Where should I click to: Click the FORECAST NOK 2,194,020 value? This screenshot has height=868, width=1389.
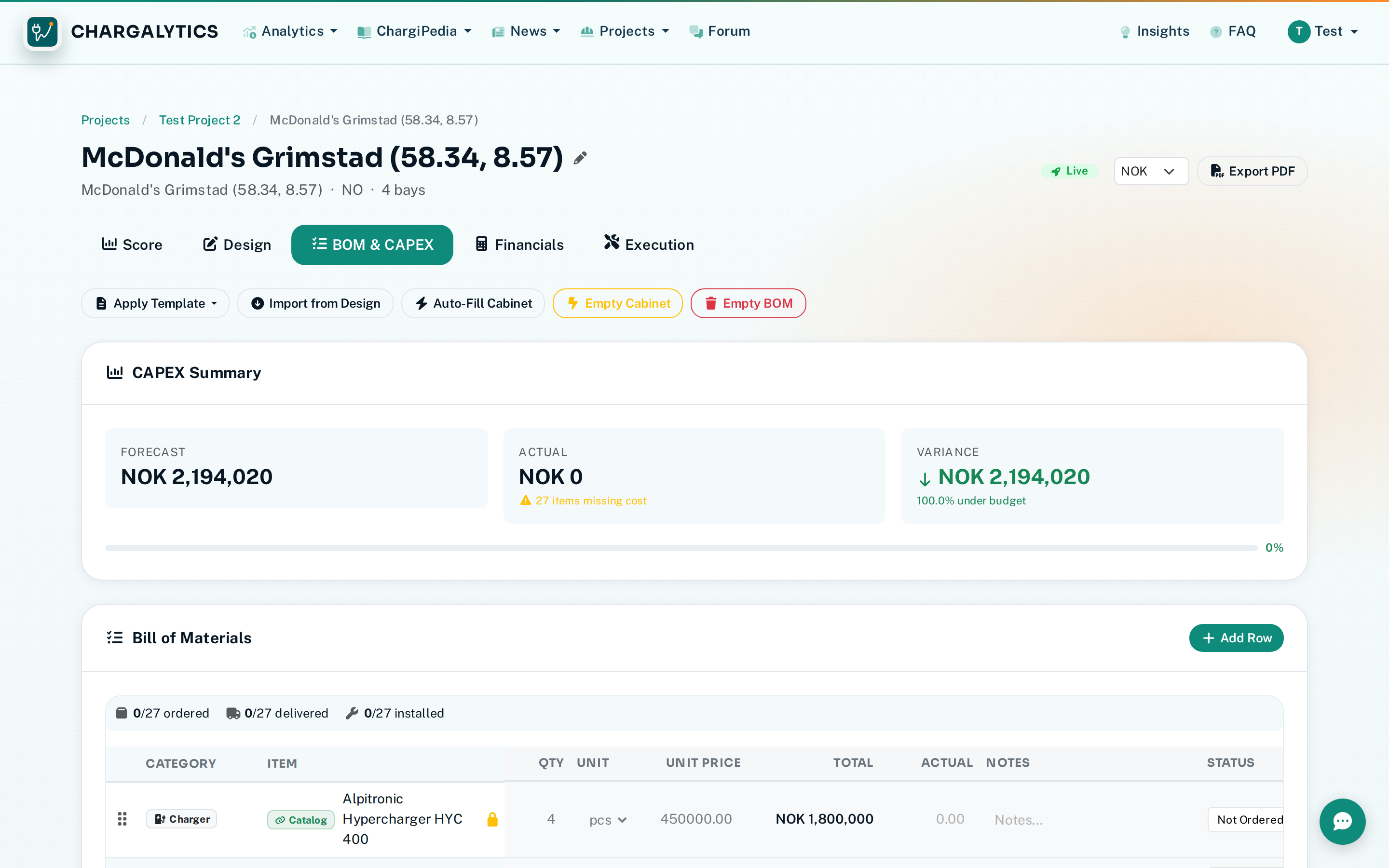196,477
